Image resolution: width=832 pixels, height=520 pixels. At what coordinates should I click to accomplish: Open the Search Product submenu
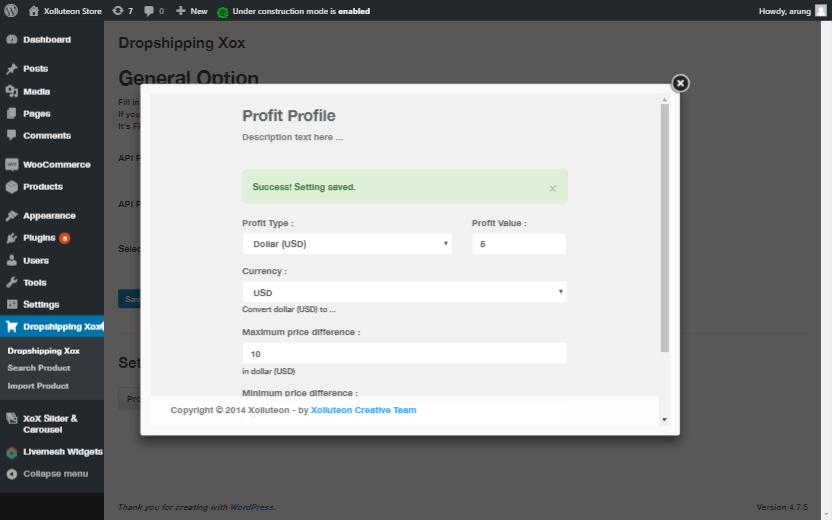point(39,368)
